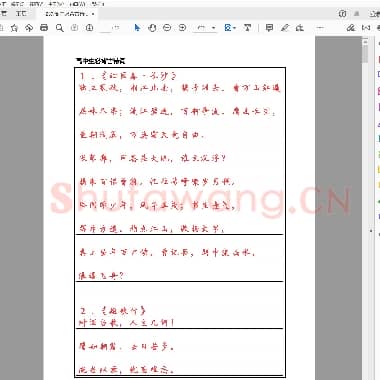This screenshot has height=380, width=380.
Task: Expand the fit page options arrow
Action: [x=235, y=28]
